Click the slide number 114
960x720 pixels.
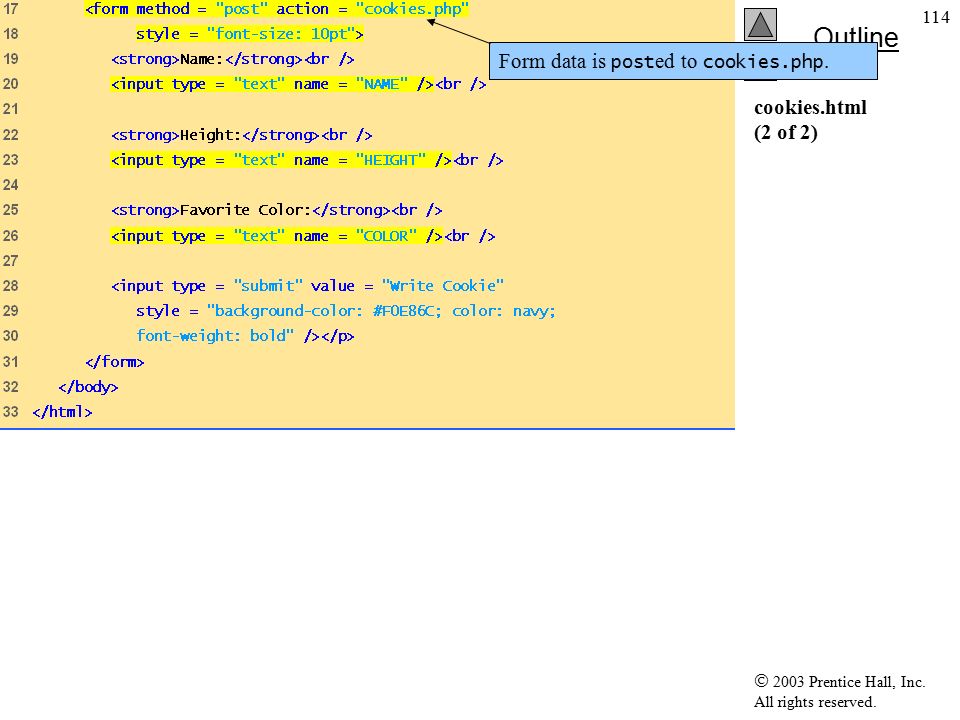[x=936, y=17]
